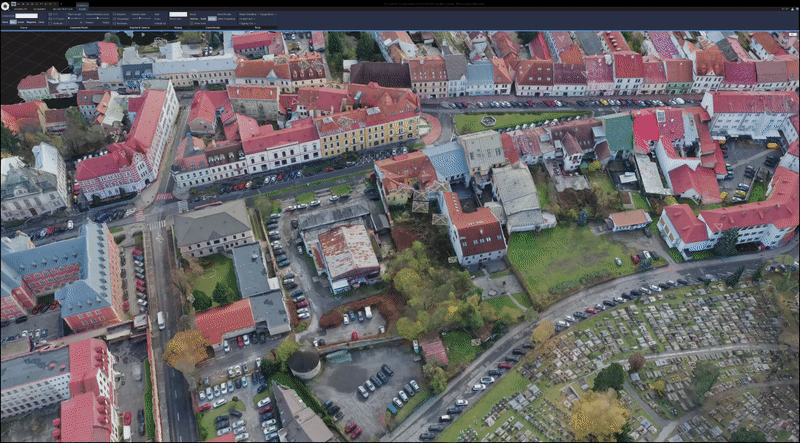Switch to the WORKFLOW ribbon tab

22,11
